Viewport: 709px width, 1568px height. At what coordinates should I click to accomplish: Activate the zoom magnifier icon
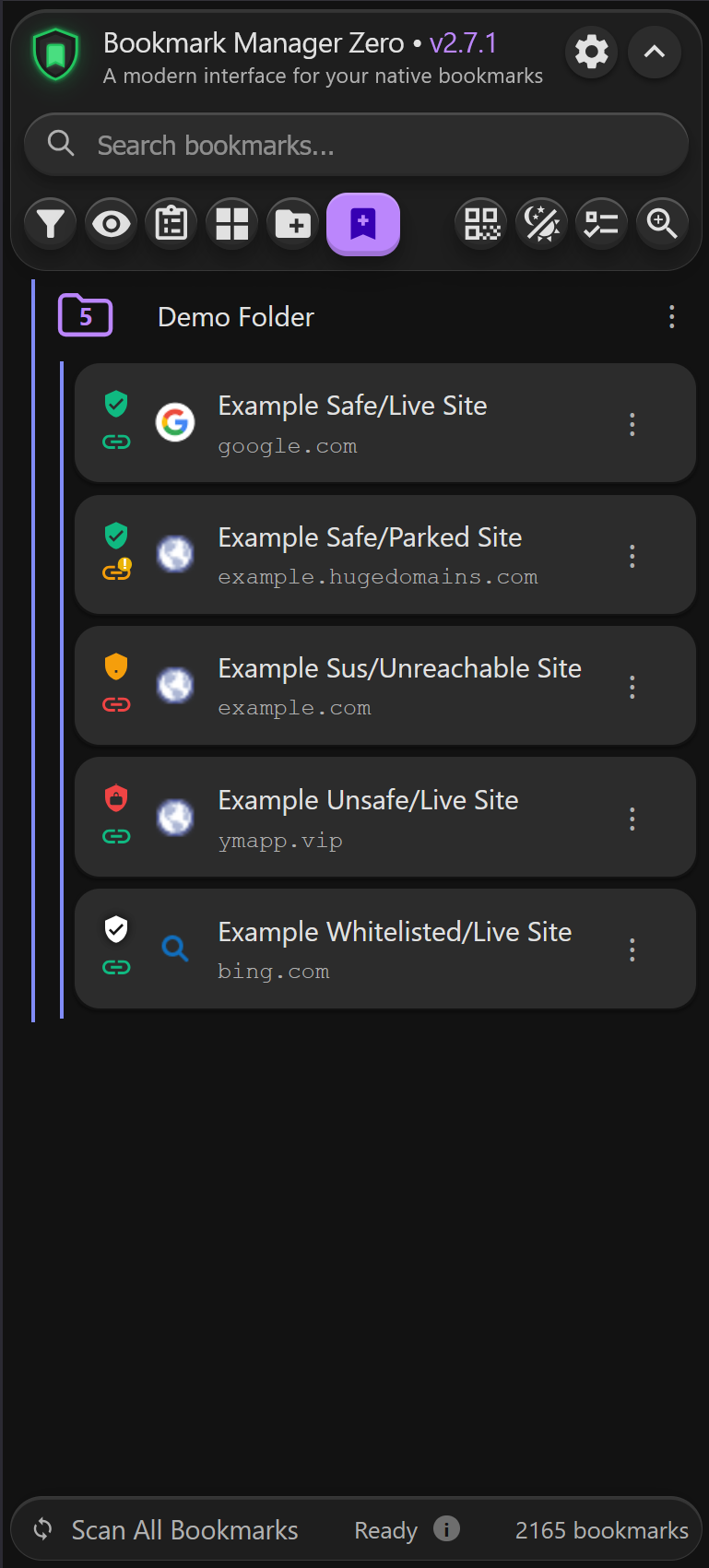click(662, 223)
